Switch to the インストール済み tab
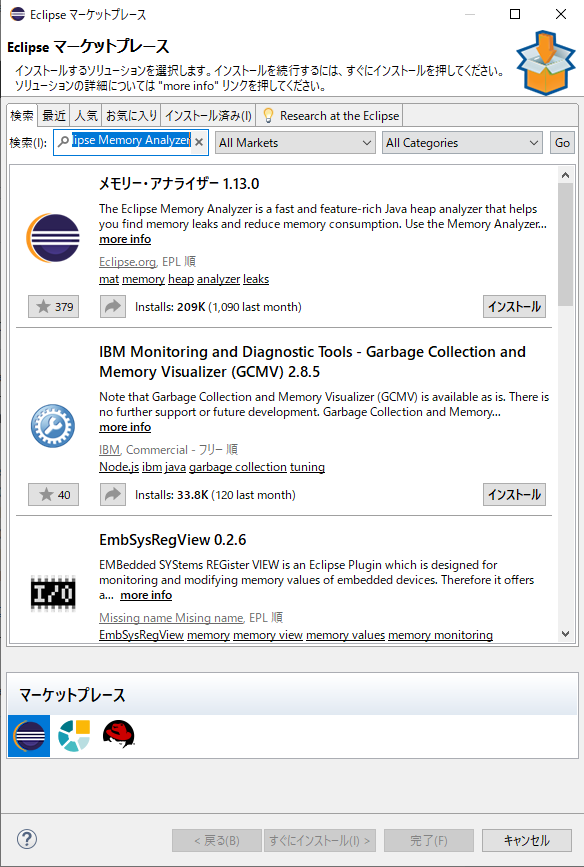 click(x=207, y=115)
